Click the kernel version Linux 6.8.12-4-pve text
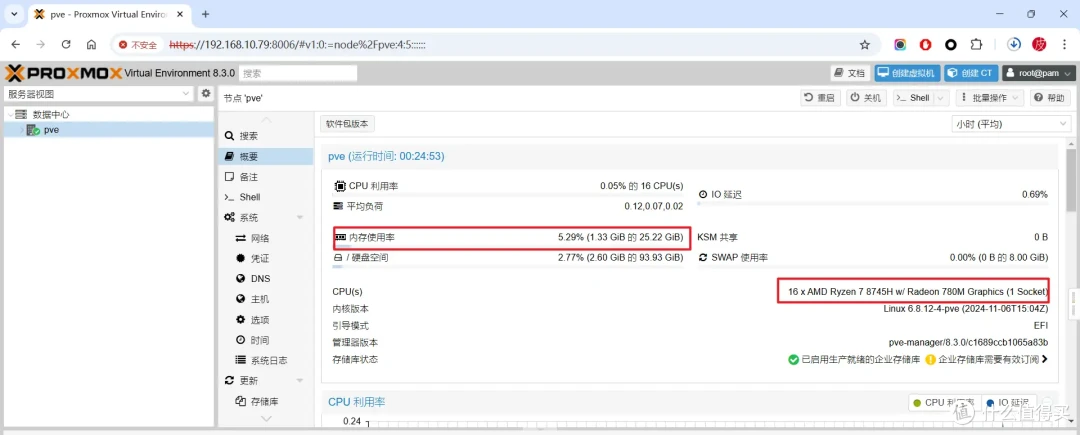Viewport: 1080px width, 435px height. [x=966, y=309]
